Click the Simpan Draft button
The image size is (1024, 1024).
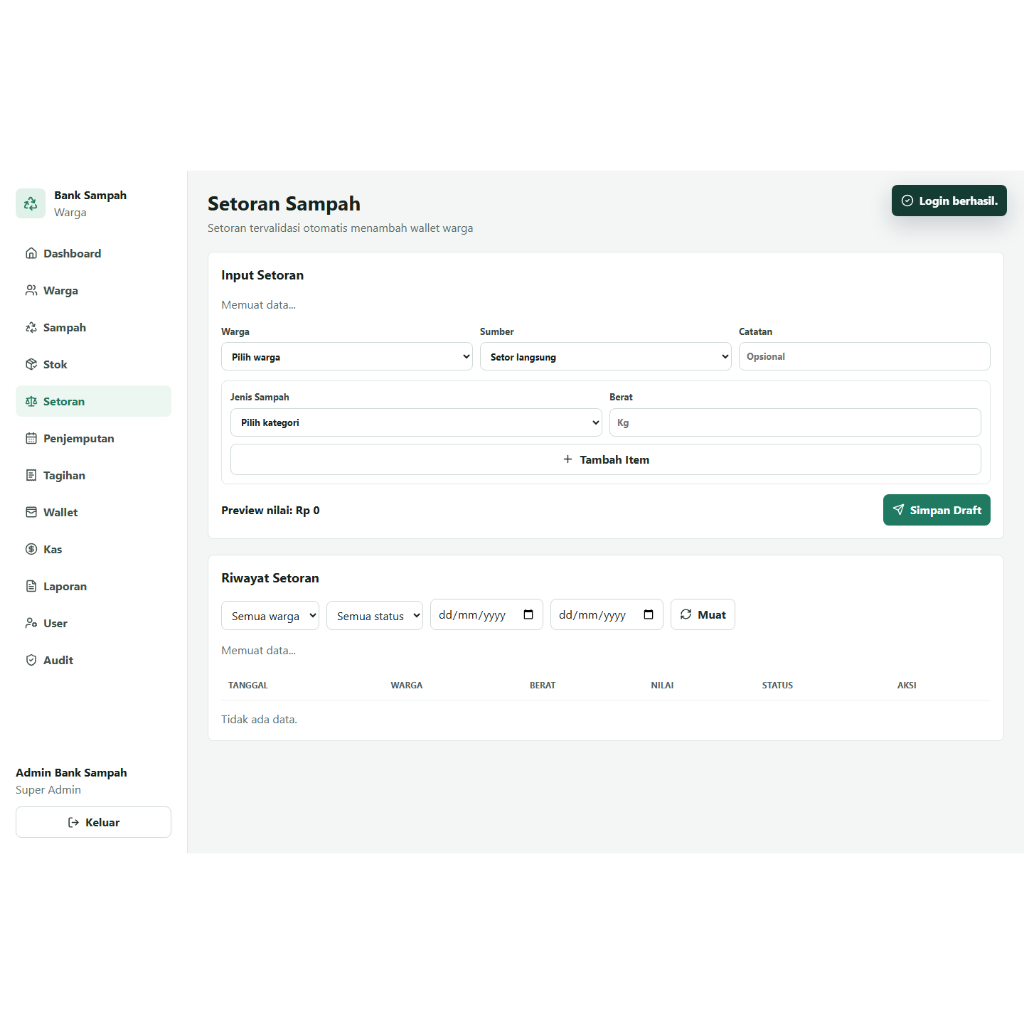tap(936, 509)
